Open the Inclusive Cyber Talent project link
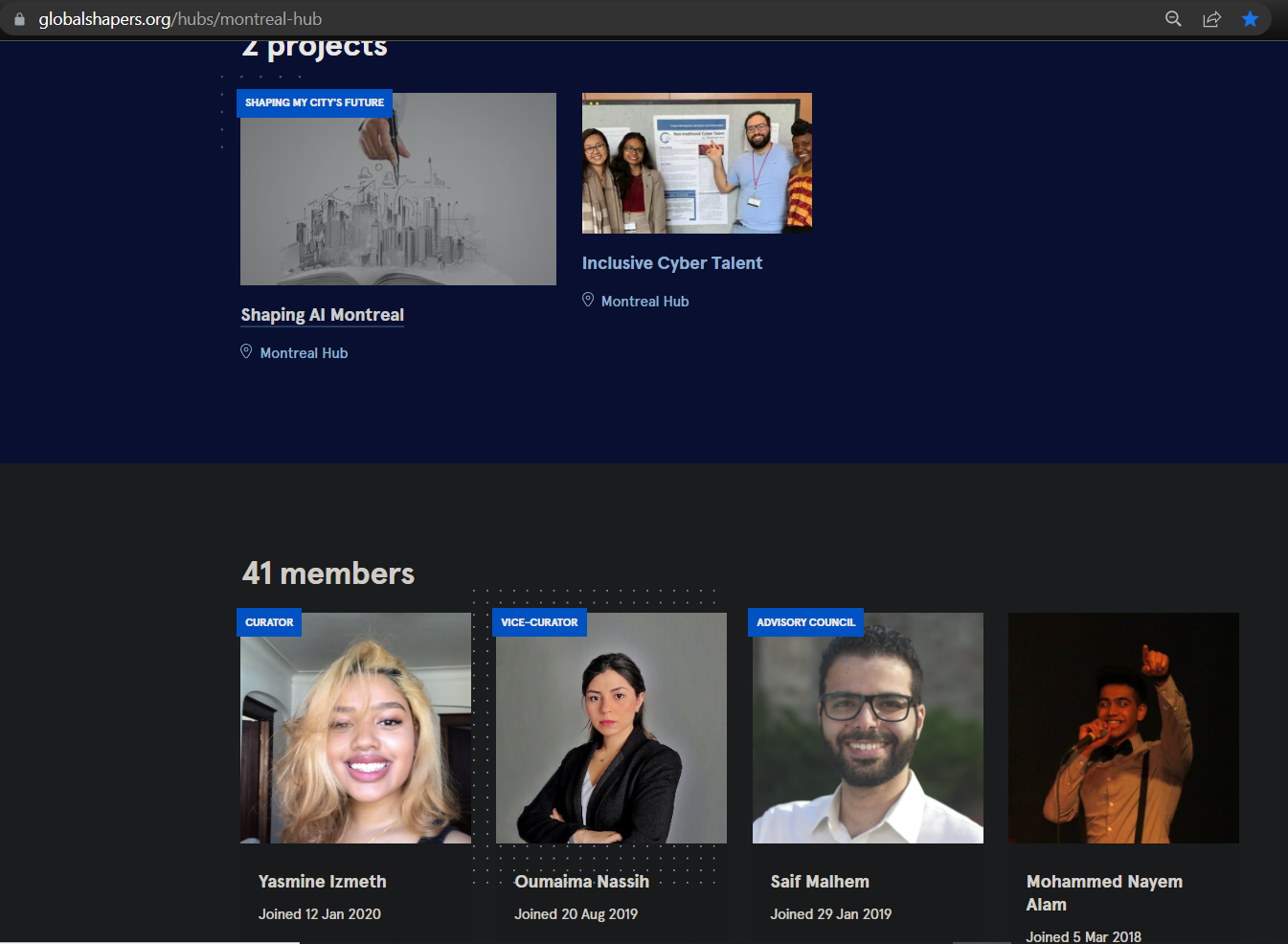The image size is (1288, 944). (672, 263)
